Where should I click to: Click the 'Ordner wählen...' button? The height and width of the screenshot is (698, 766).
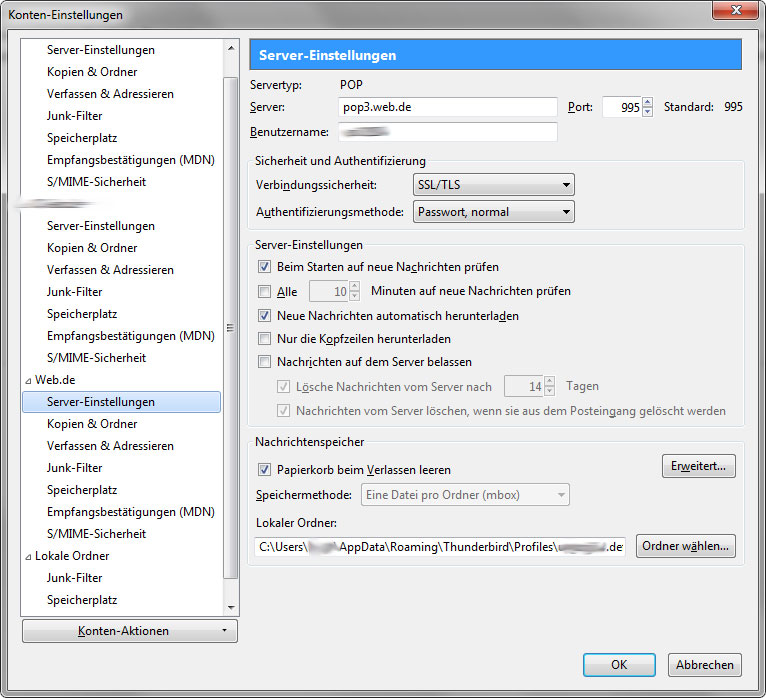(x=685, y=546)
